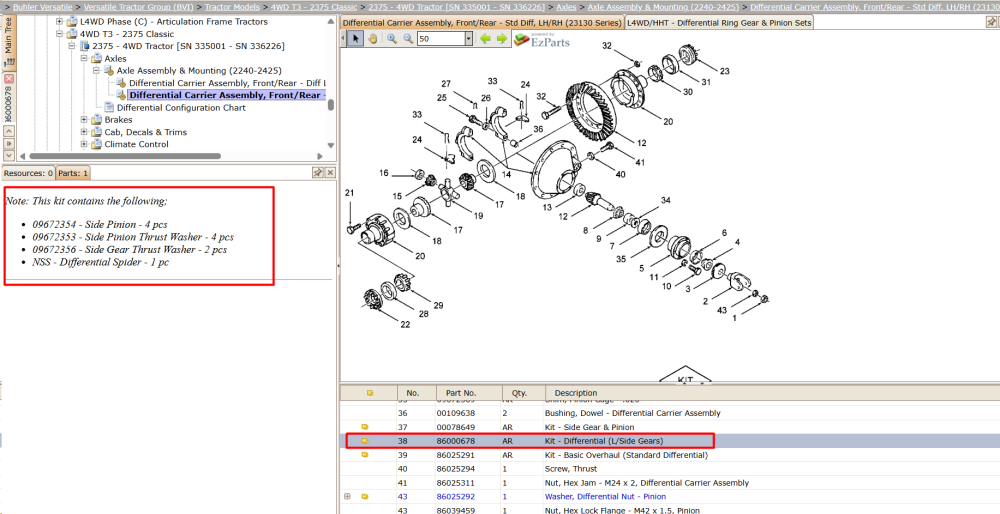1000x514 pixels.
Task: Click the Axles folder icon
Action: [96, 59]
